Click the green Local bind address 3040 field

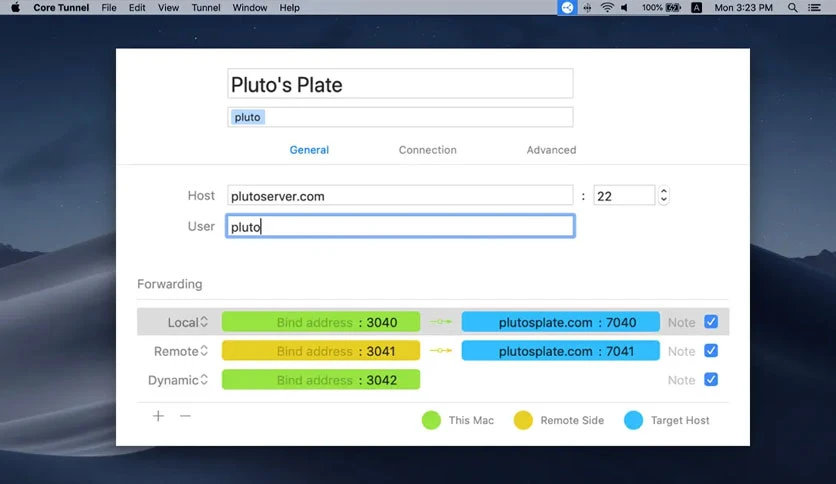321,322
